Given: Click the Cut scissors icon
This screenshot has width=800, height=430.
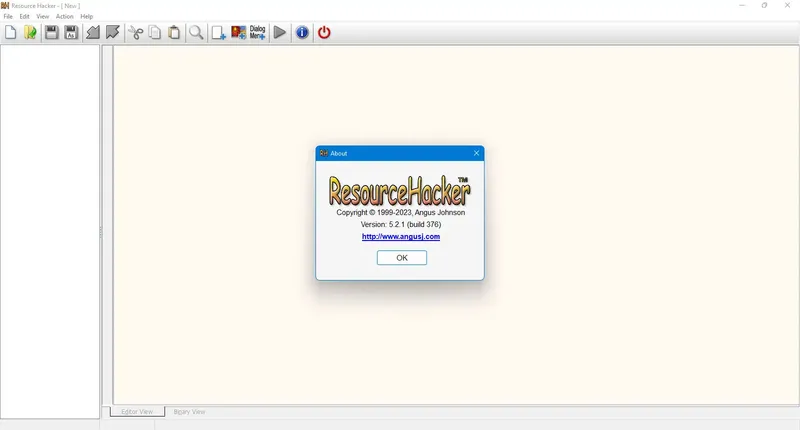Looking at the screenshot, I should click(135, 33).
